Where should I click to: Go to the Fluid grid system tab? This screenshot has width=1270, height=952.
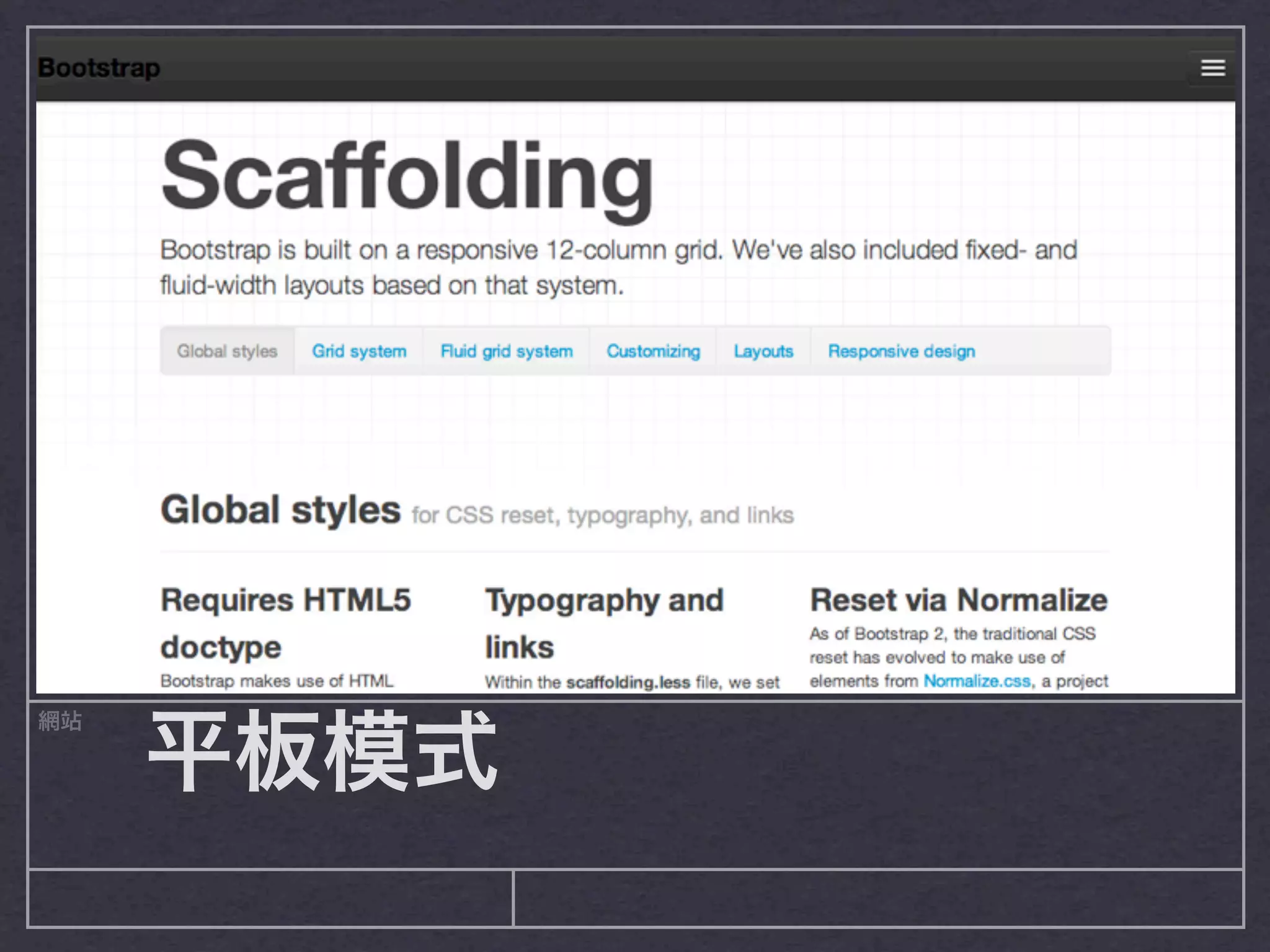pos(506,351)
